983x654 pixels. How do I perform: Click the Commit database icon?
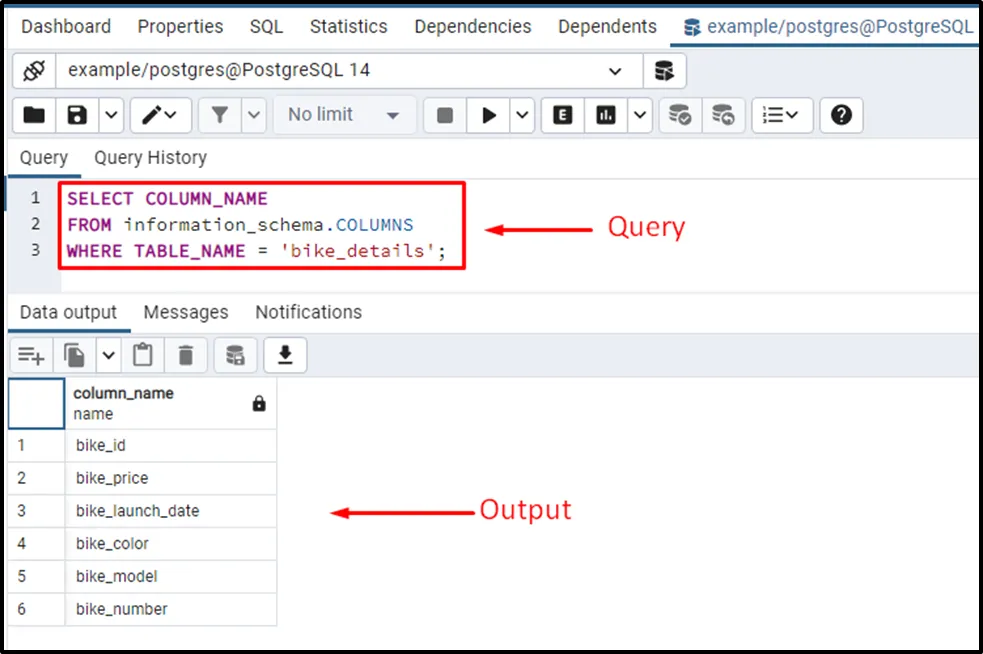click(x=680, y=115)
